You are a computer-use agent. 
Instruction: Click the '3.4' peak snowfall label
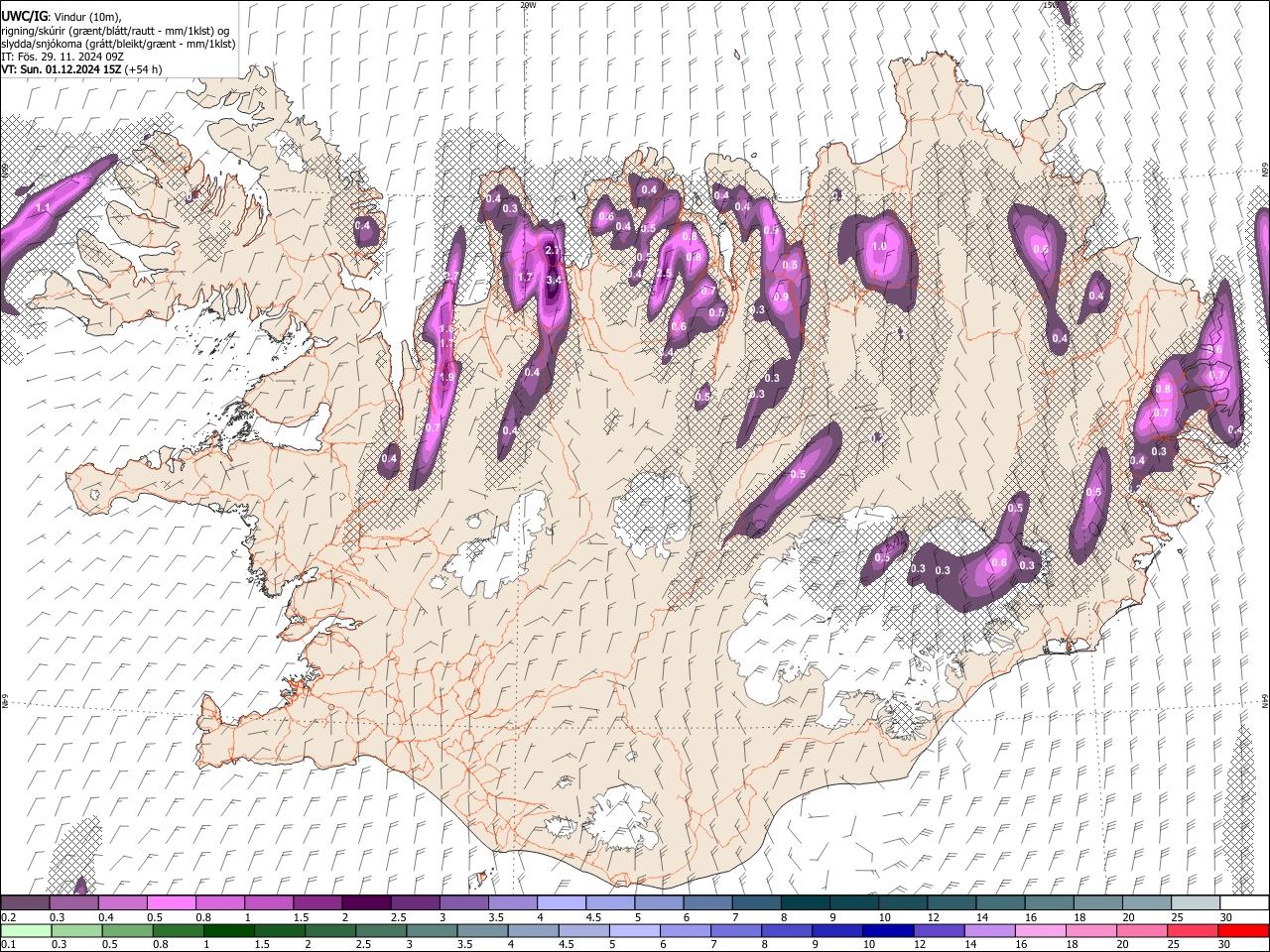[554, 281]
